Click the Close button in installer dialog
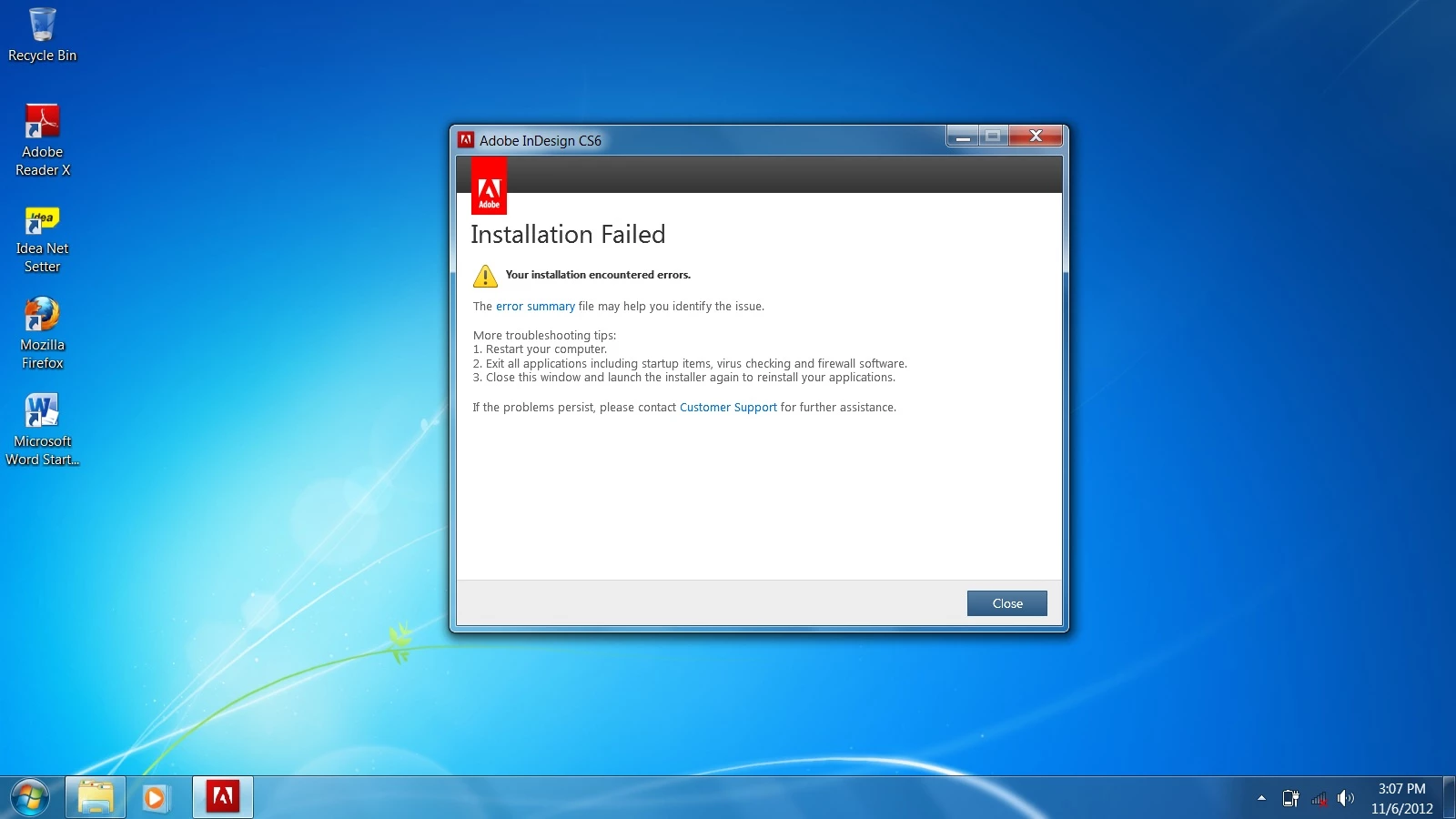This screenshot has width=1456, height=819. [1006, 603]
